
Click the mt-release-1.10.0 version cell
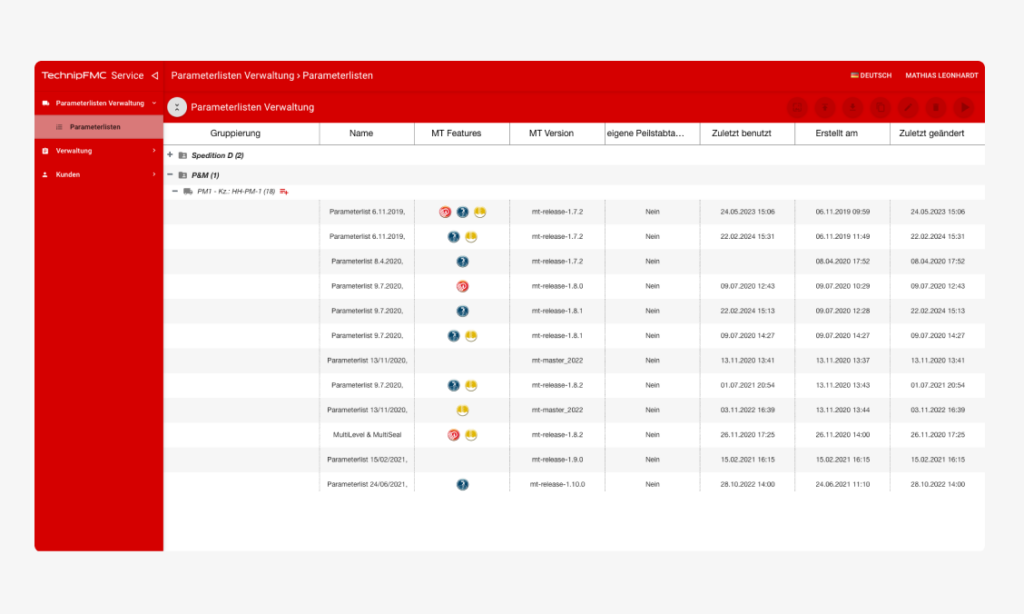557,485
